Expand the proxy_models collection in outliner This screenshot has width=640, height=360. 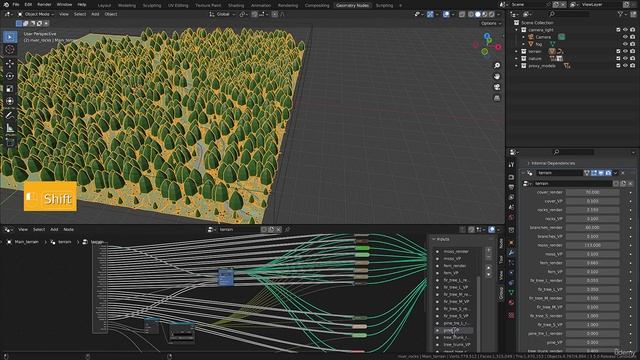pyautogui.click(x=517, y=66)
